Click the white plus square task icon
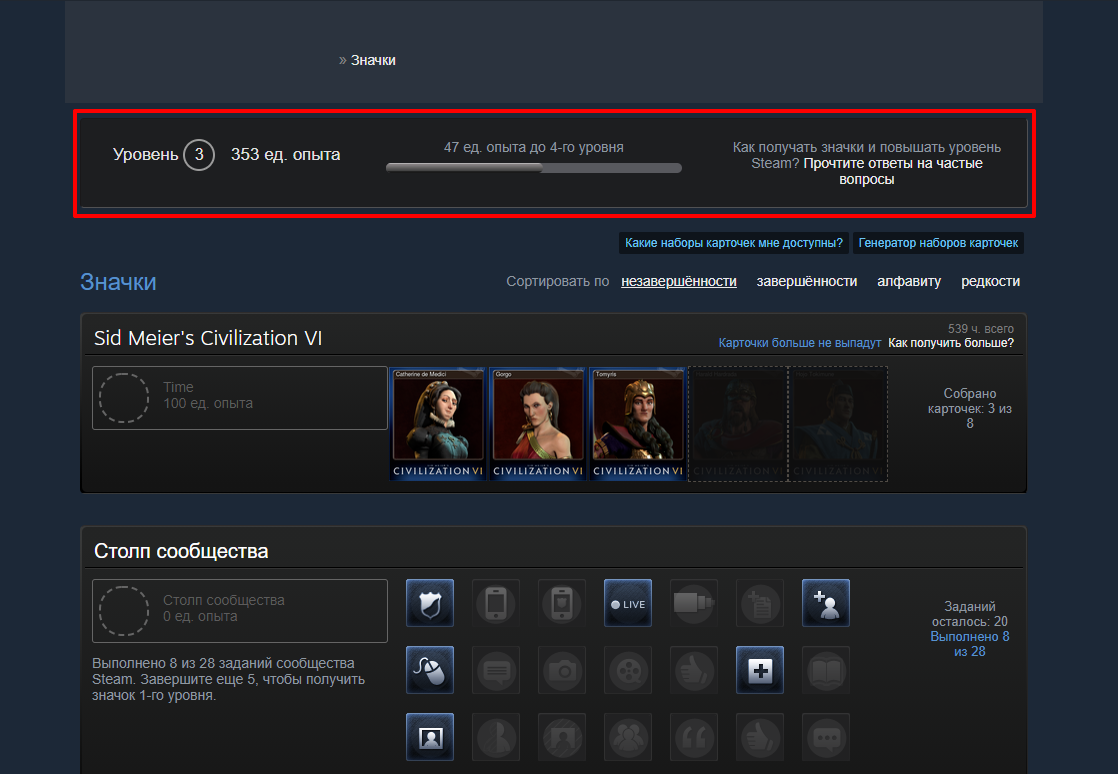The width and height of the screenshot is (1118, 774). point(760,670)
